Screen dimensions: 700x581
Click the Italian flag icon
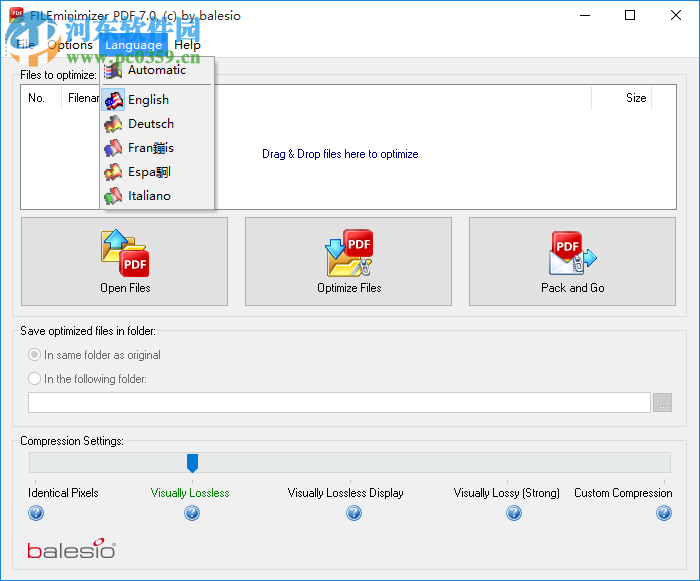[x=113, y=196]
